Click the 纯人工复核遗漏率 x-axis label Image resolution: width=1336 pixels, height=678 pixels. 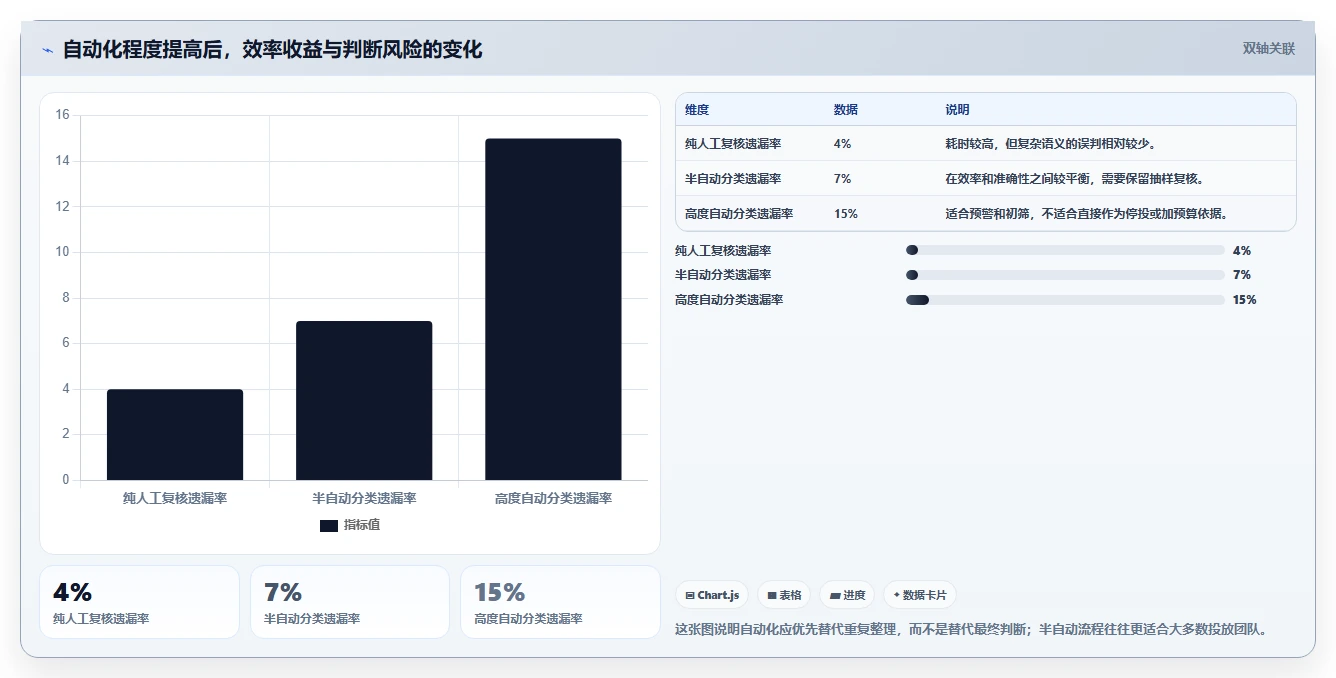click(x=175, y=498)
